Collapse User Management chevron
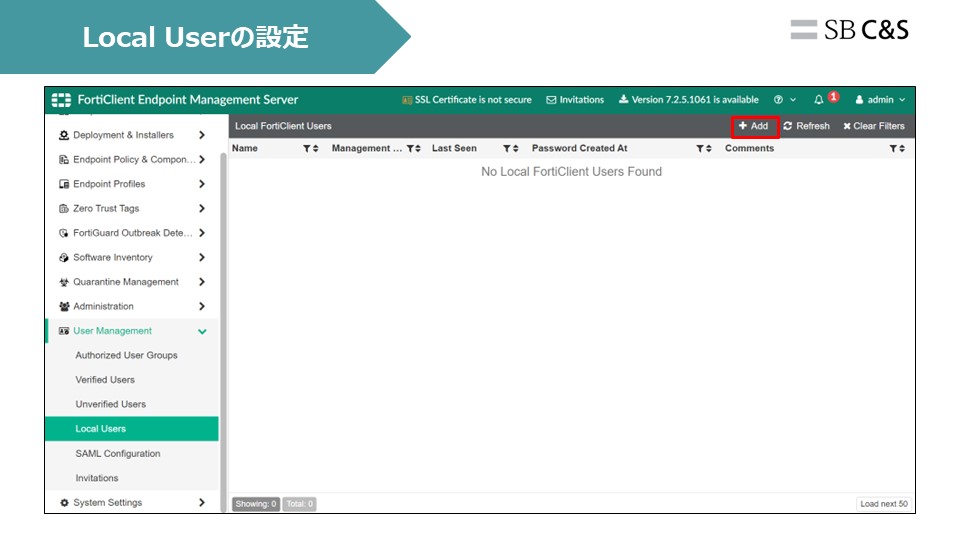960x540 pixels. [202, 332]
